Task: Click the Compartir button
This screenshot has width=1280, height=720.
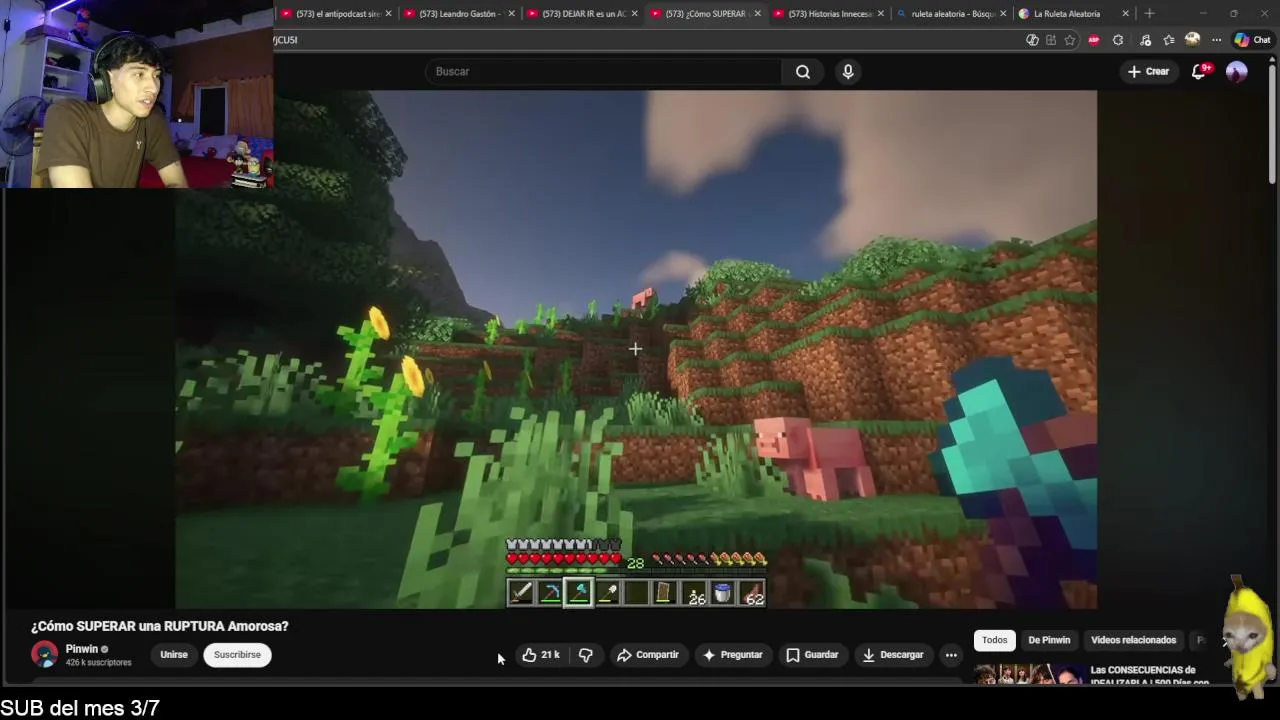Action: point(648,655)
